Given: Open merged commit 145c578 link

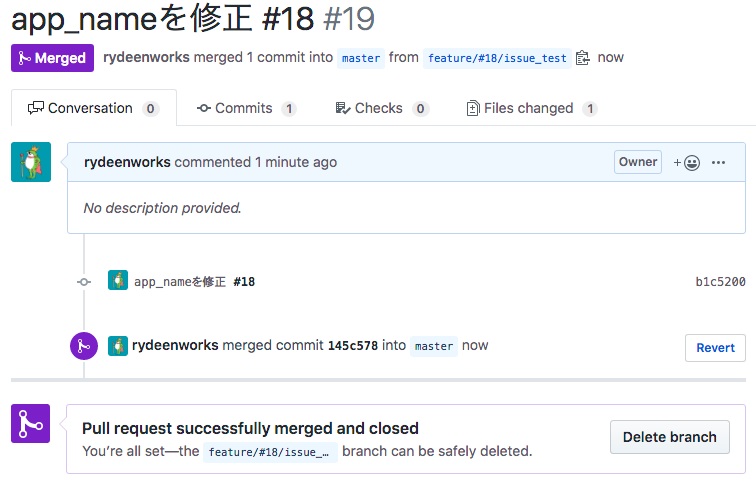Looking at the screenshot, I should 353,346.
